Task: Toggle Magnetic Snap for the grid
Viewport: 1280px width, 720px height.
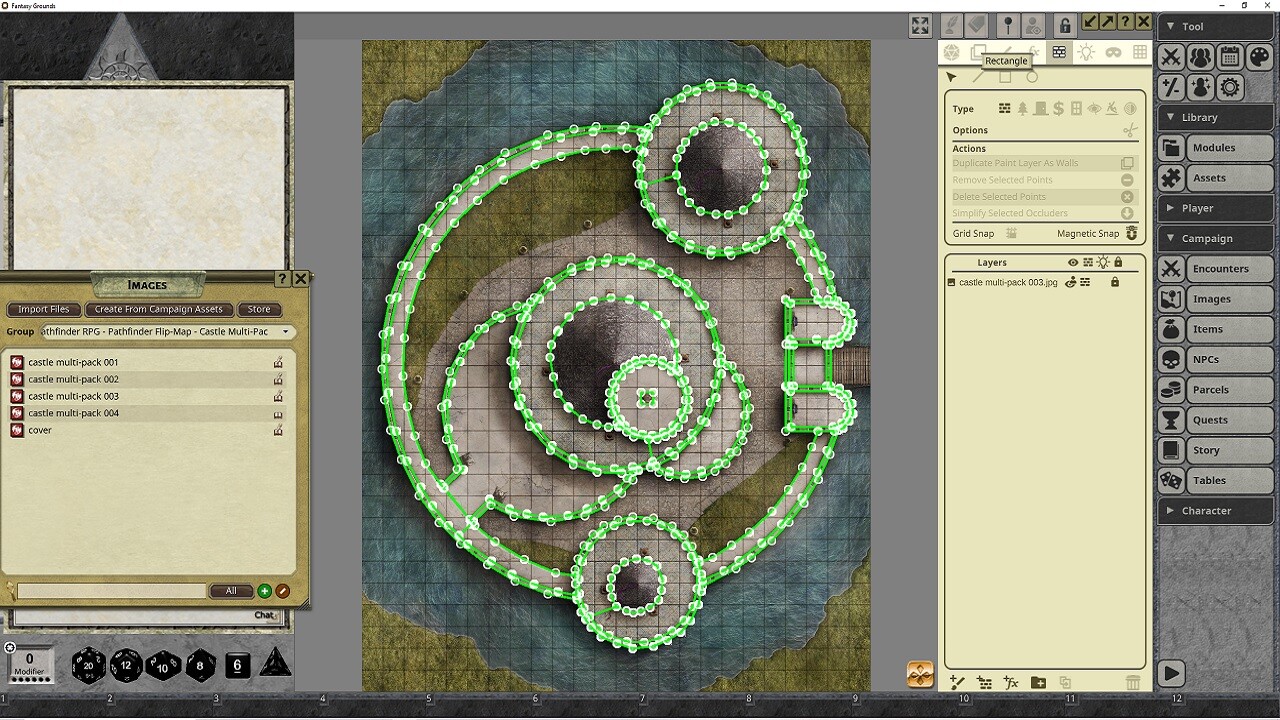Action: pyautogui.click(x=1130, y=233)
